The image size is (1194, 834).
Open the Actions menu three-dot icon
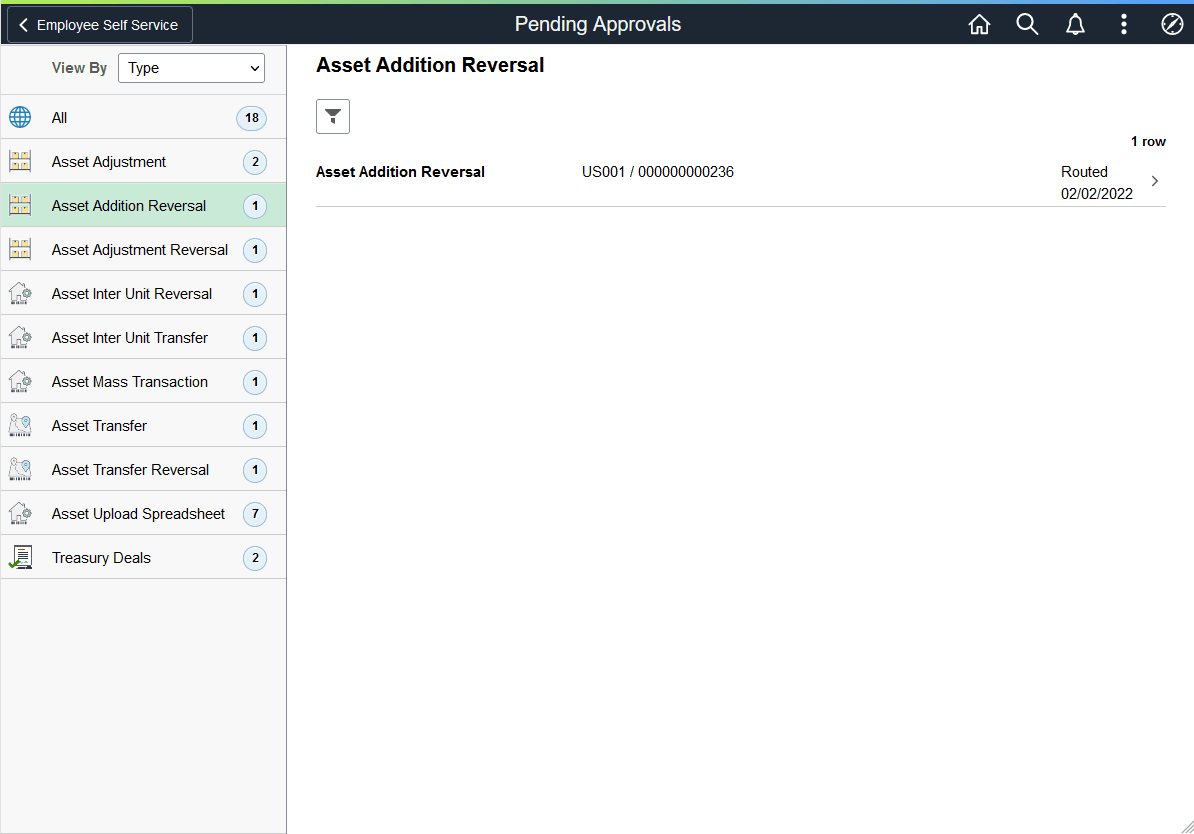click(1124, 23)
